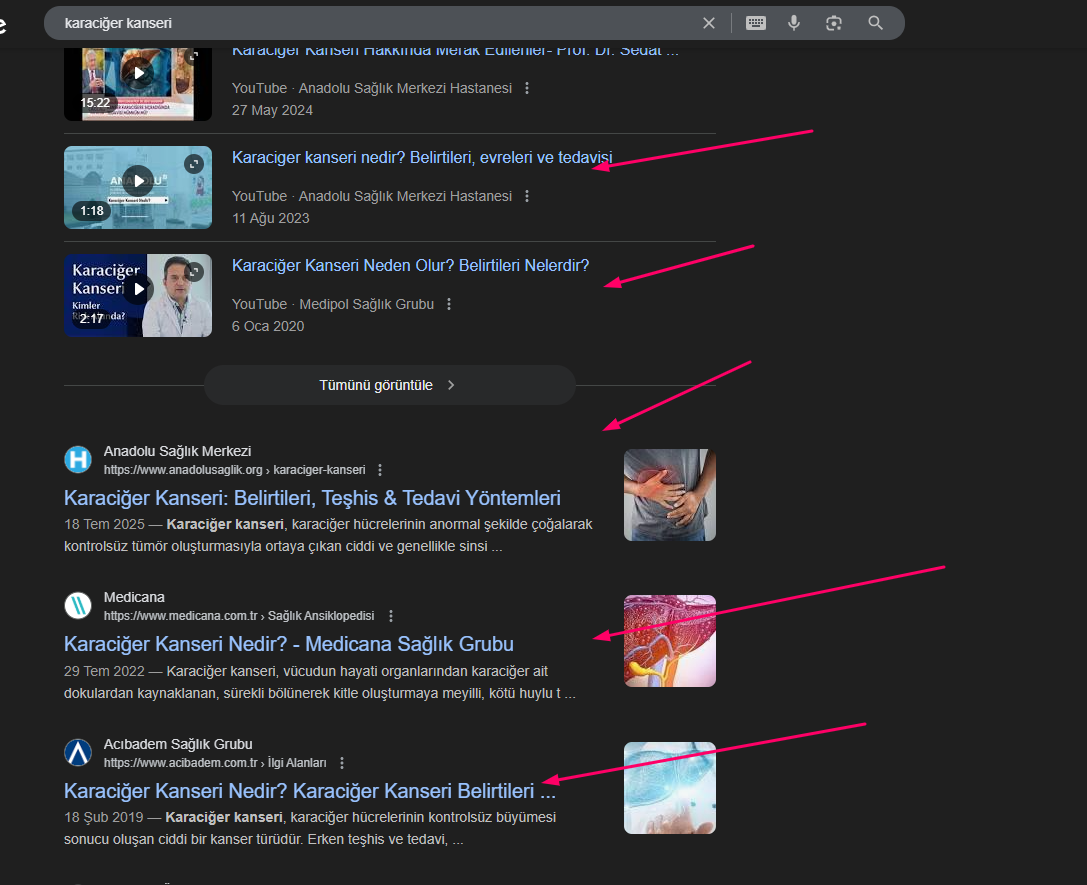Expand all videos with Tümünü görüntüle
1087x885 pixels.
pyautogui.click(x=390, y=385)
